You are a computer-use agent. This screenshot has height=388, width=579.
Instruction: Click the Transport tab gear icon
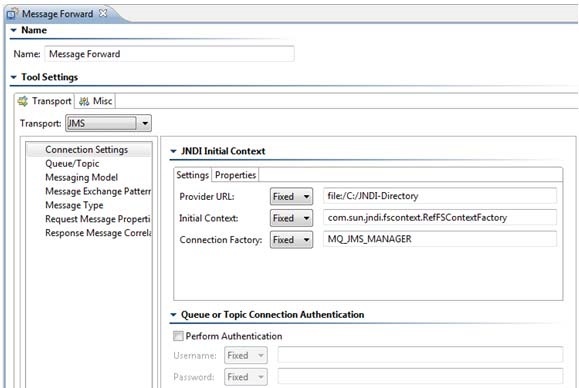[x=23, y=101]
